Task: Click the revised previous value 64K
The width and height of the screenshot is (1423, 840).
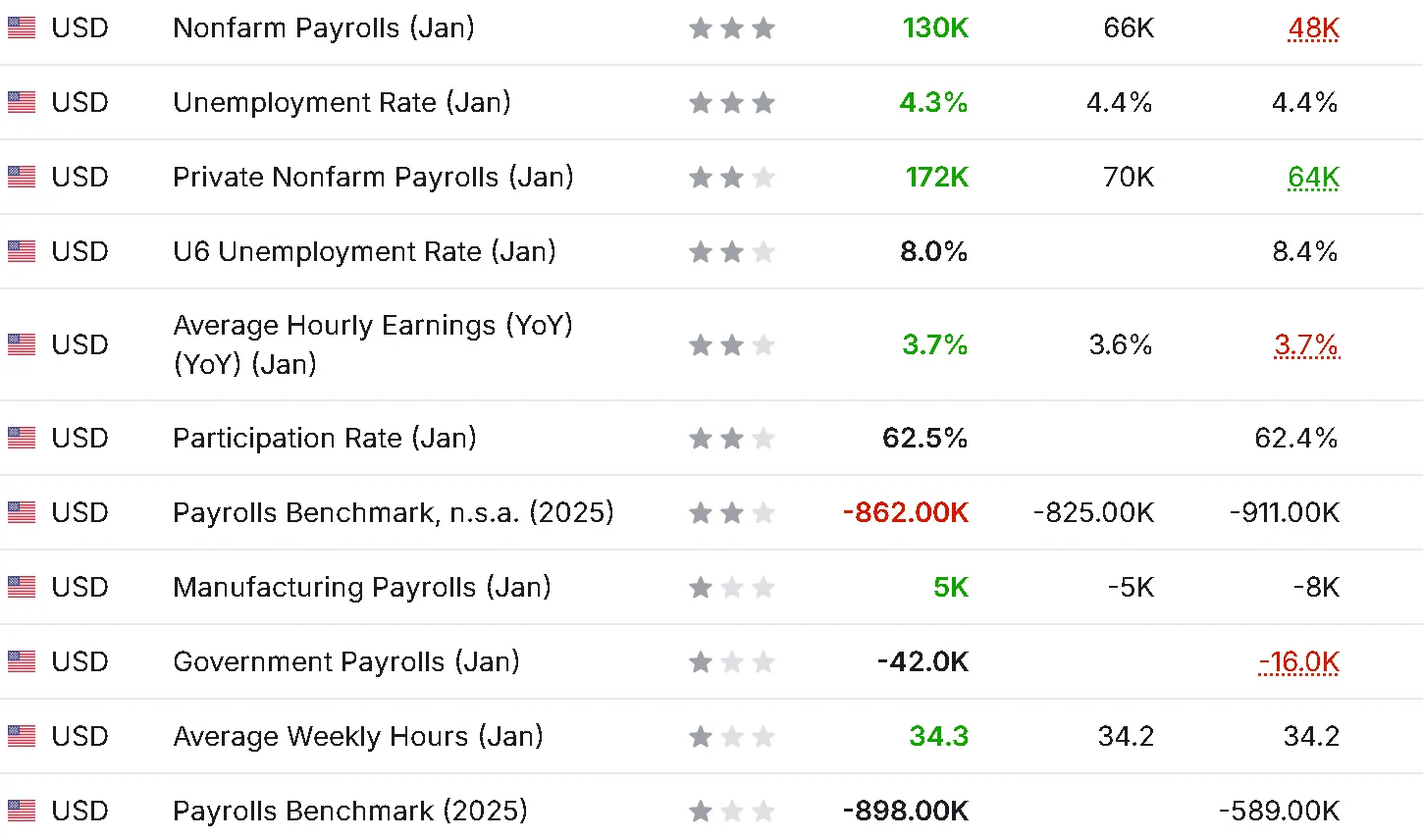Action: coord(1314,178)
